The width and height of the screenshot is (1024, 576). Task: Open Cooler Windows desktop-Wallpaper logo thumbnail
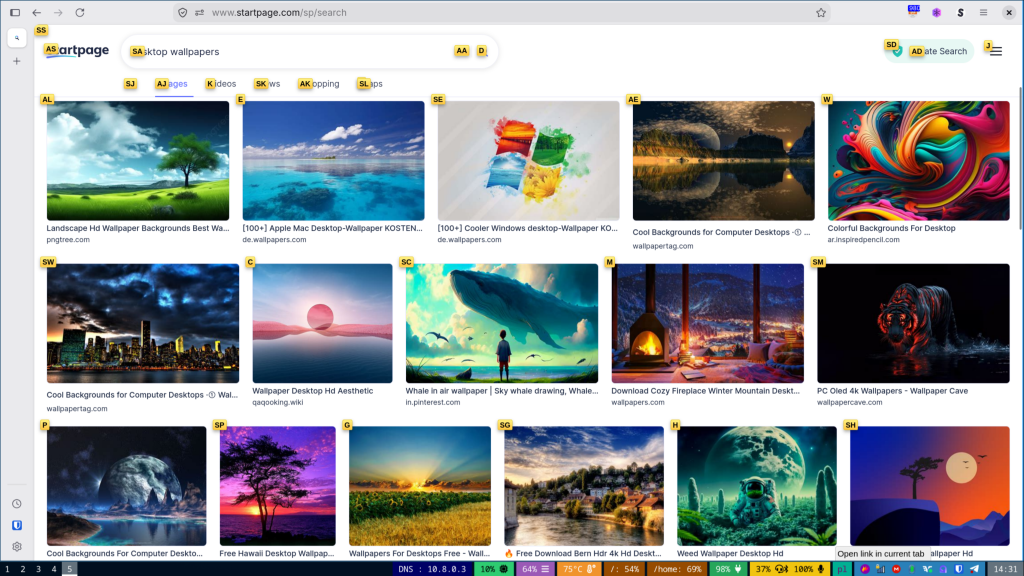point(528,161)
